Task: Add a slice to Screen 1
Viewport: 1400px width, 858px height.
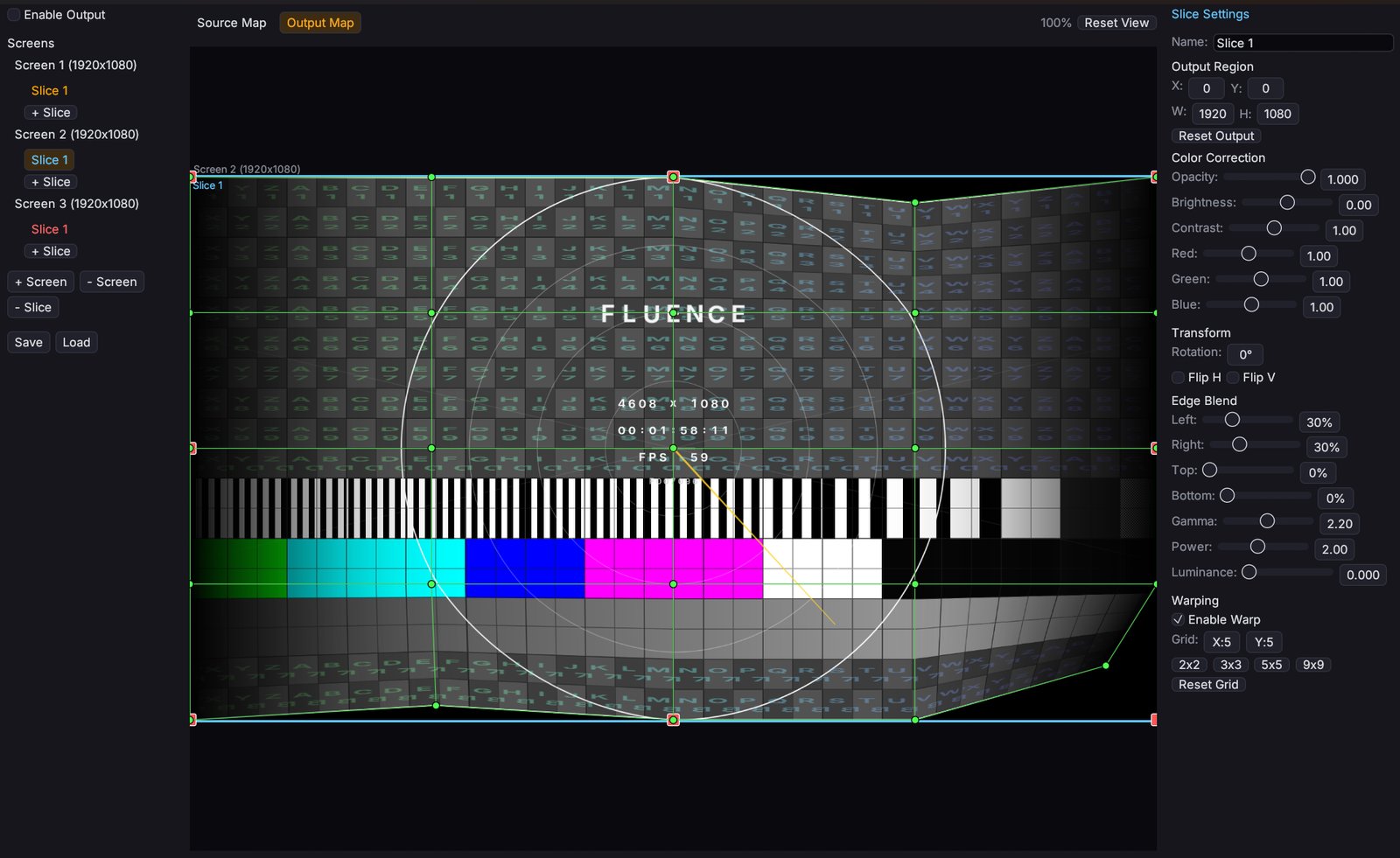Action: (x=51, y=113)
